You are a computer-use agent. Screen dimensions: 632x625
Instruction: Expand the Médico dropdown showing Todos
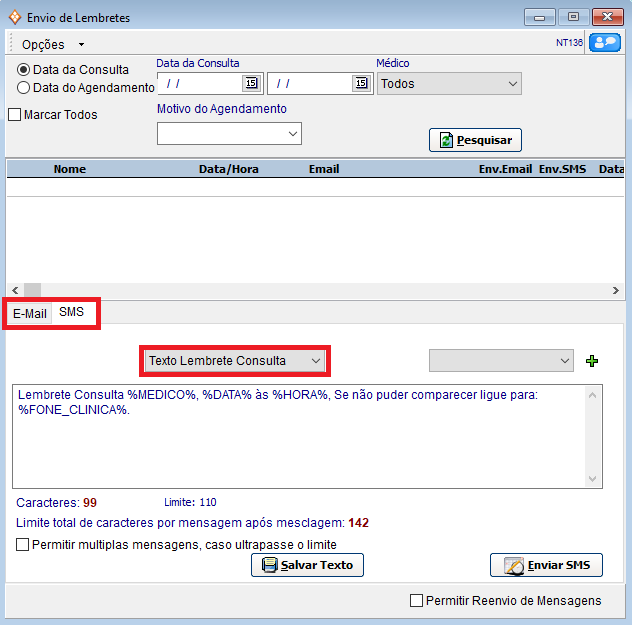[449, 84]
